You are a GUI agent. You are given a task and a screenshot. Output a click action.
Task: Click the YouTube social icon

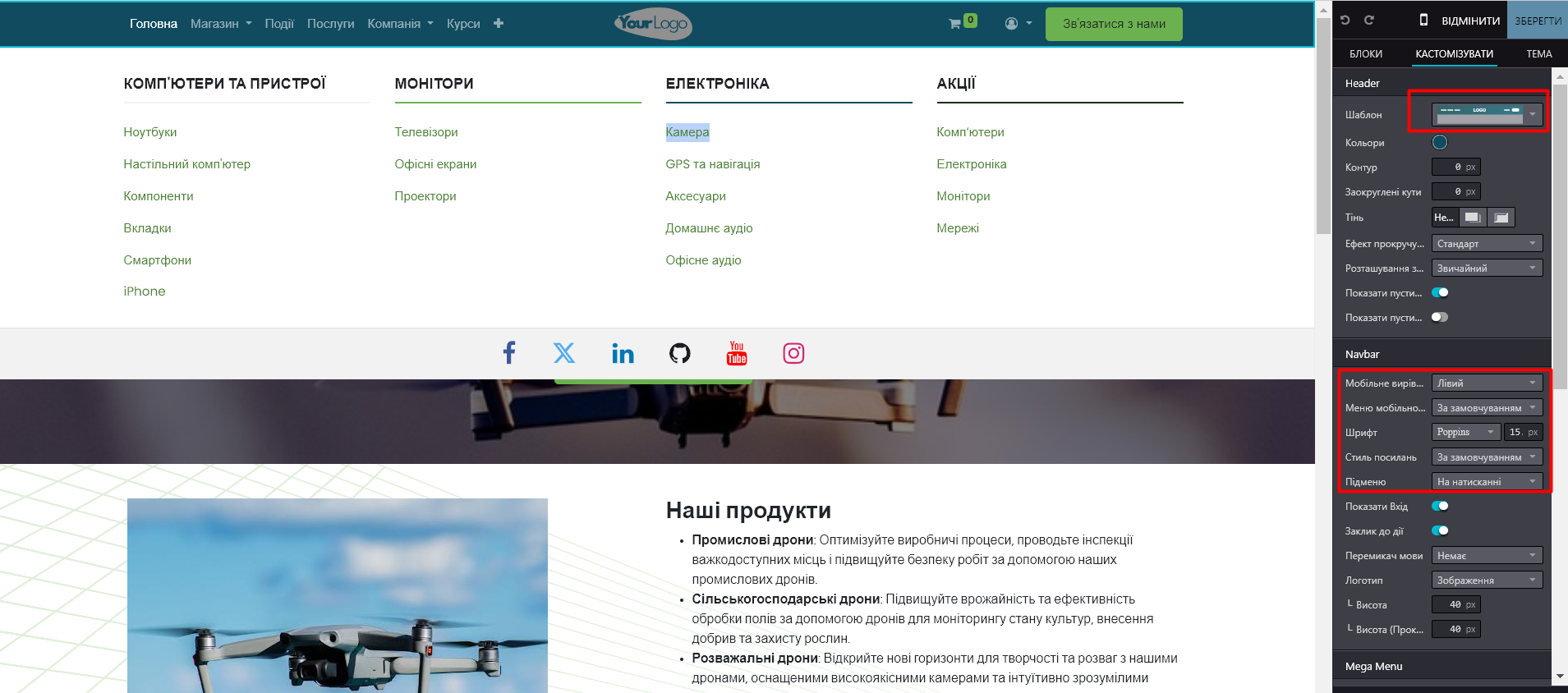point(737,353)
